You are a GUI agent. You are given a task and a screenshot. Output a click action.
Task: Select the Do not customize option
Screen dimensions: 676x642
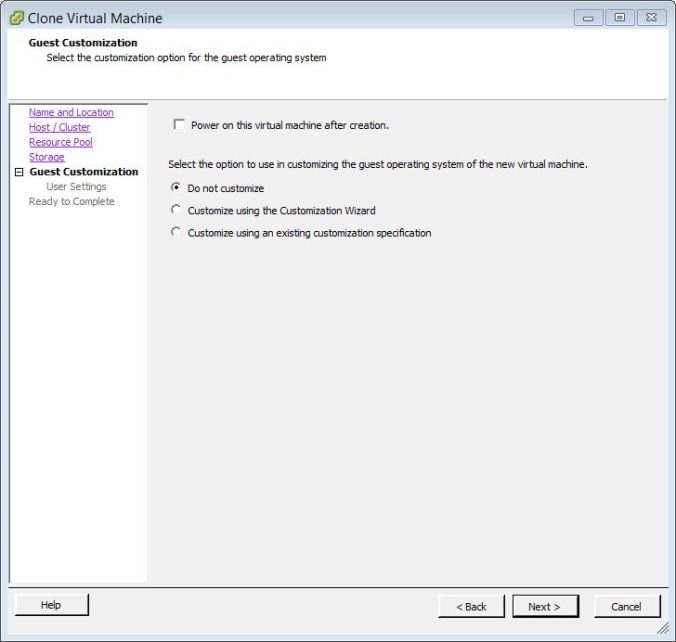point(177,188)
